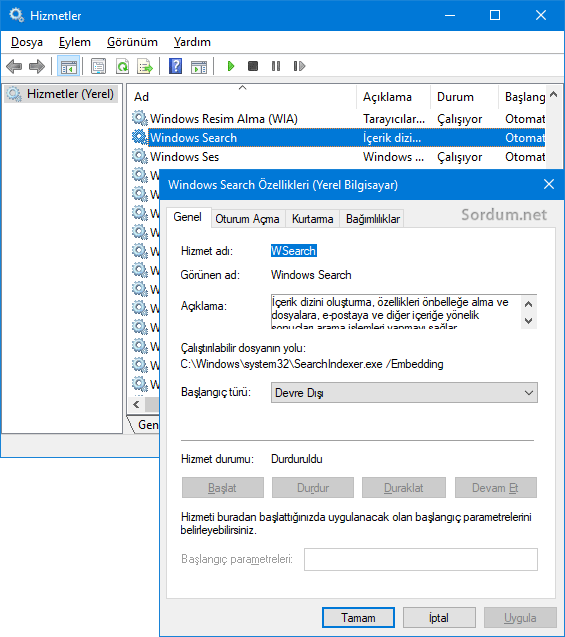Viewport: 565px width, 637px height.
Task: Click the horizontal scrollbar left arrow
Action: (136, 405)
